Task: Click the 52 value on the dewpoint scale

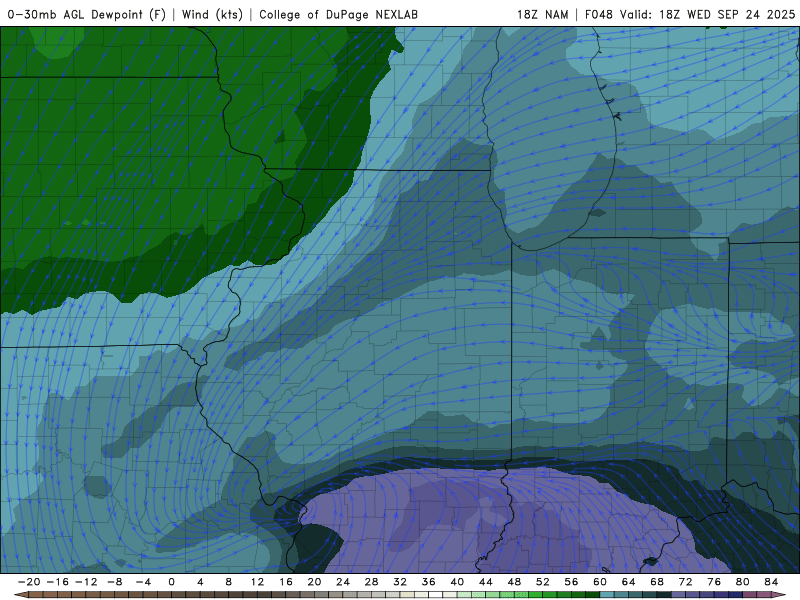Action: (x=543, y=582)
